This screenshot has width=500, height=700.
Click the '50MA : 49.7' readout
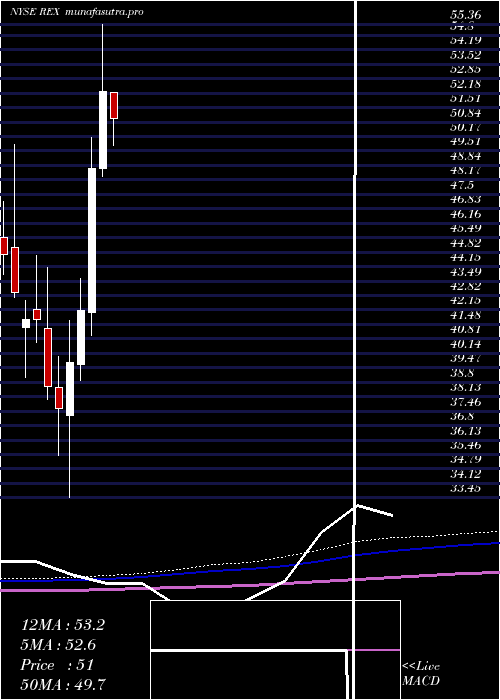tap(64, 684)
